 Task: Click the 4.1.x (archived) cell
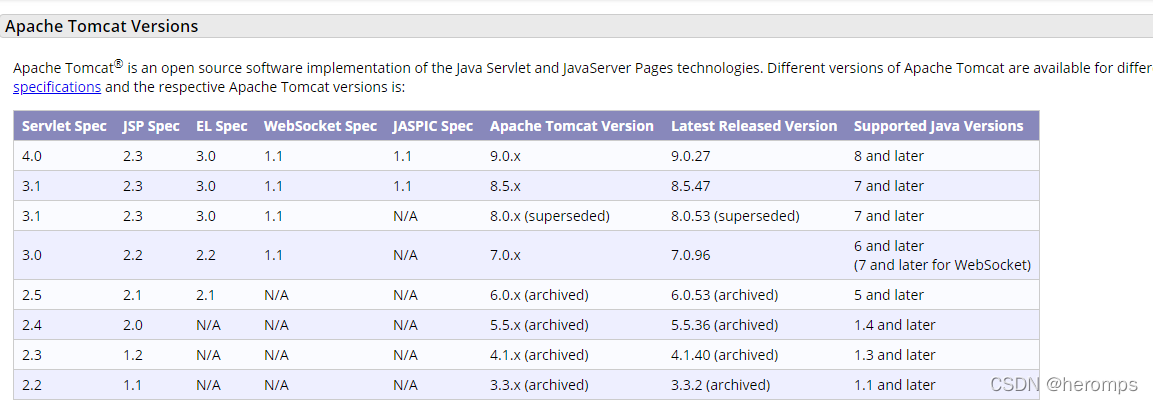pyautogui.click(x=539, y=355)
